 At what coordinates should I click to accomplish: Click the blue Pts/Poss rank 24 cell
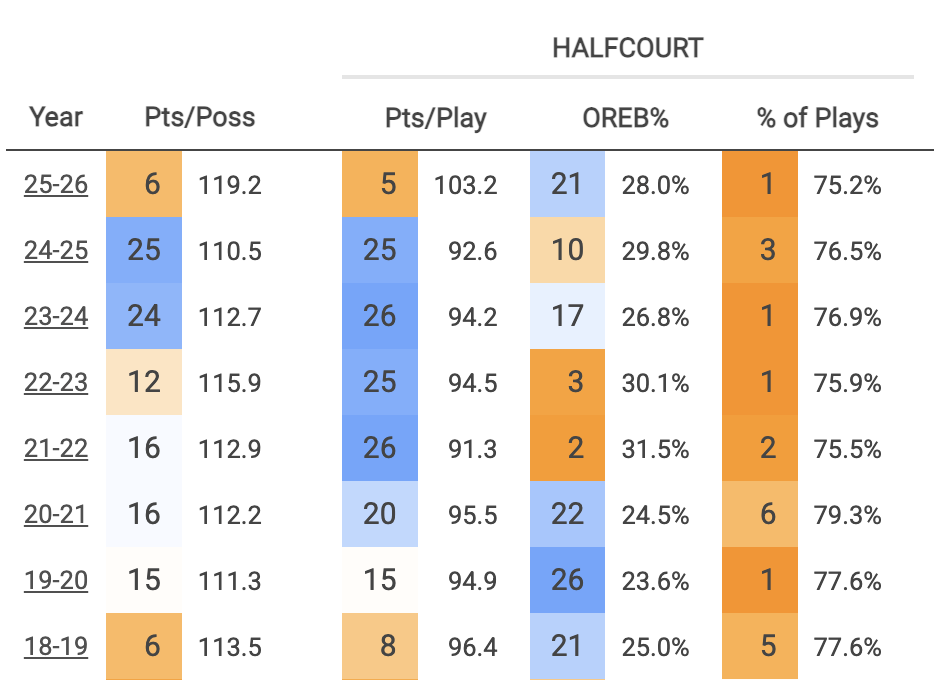(x=144, y=316)
